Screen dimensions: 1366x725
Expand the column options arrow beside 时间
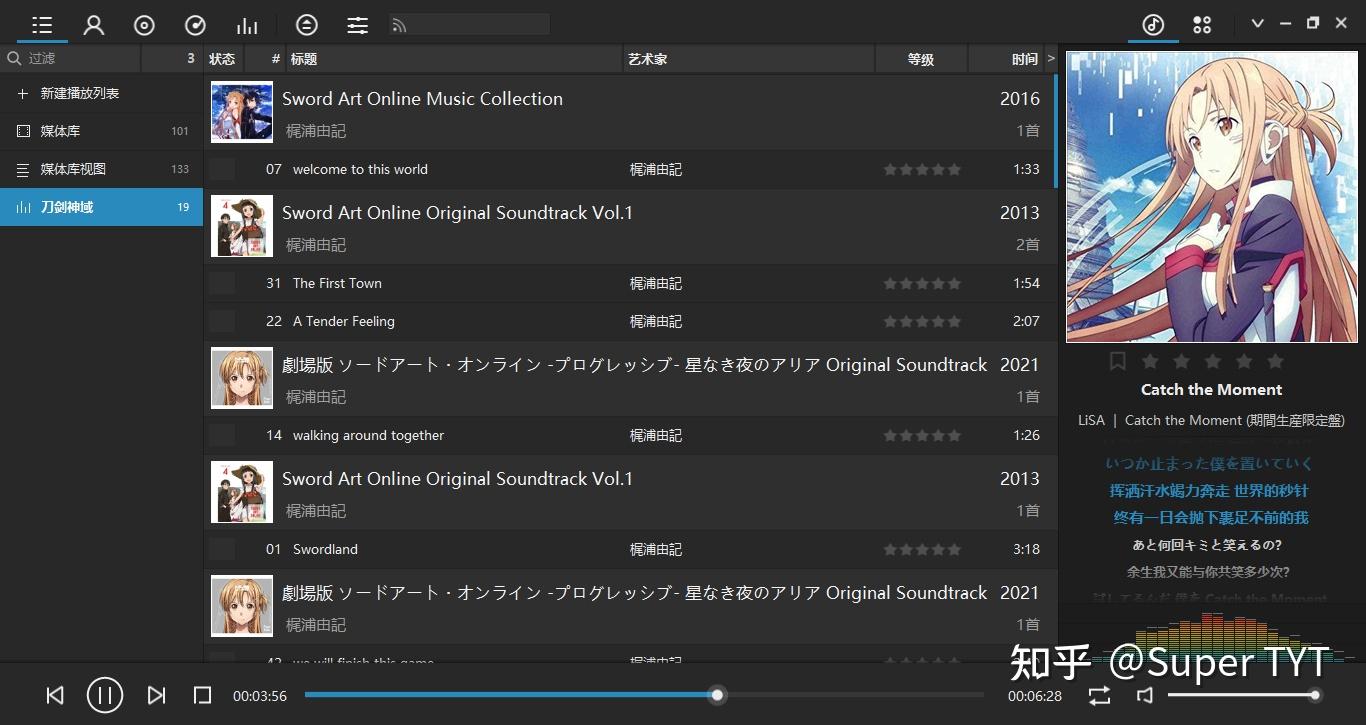coord(1050,58)
